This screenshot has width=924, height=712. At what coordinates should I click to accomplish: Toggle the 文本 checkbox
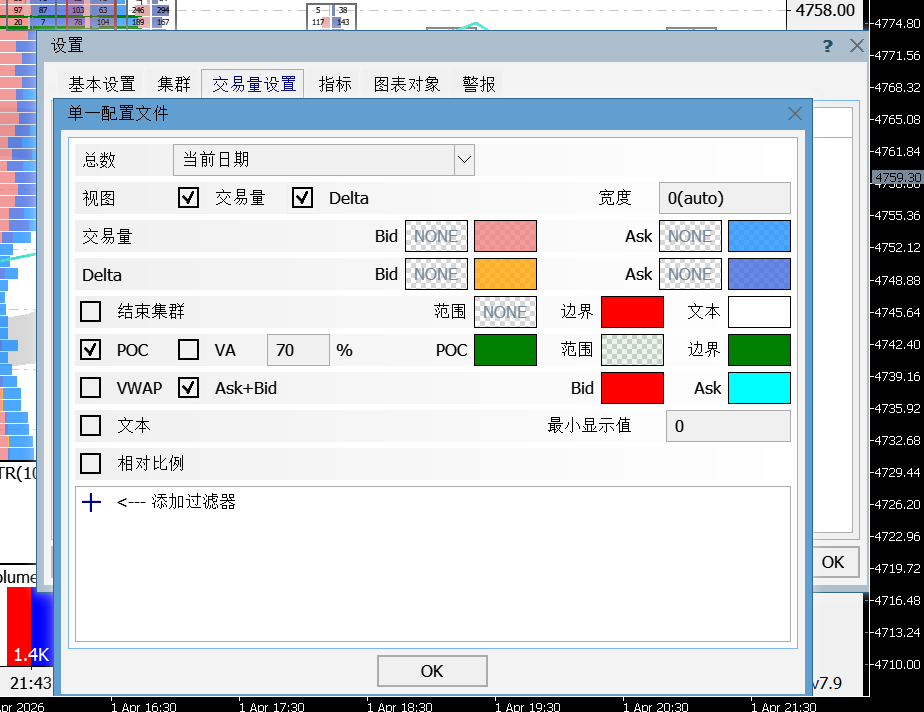(91, 425)
